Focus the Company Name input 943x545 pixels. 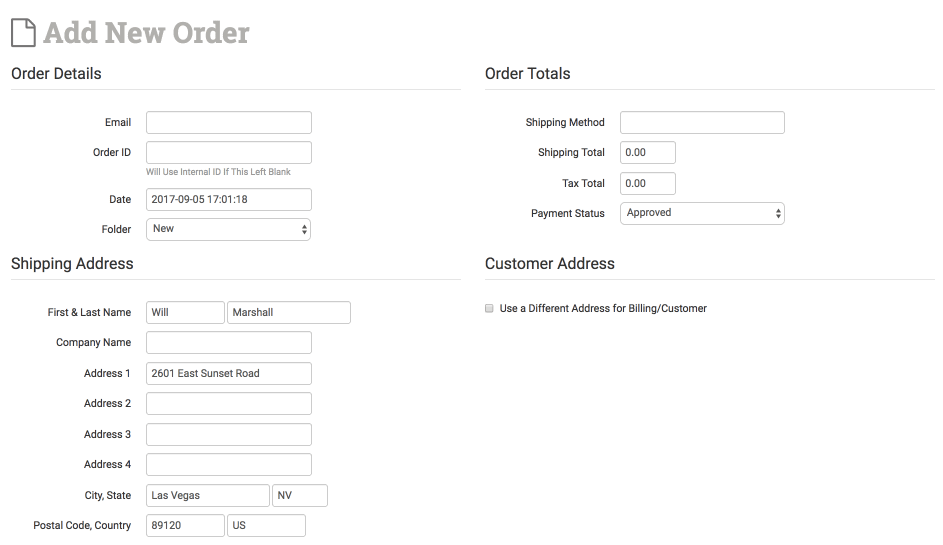[228, 342]
